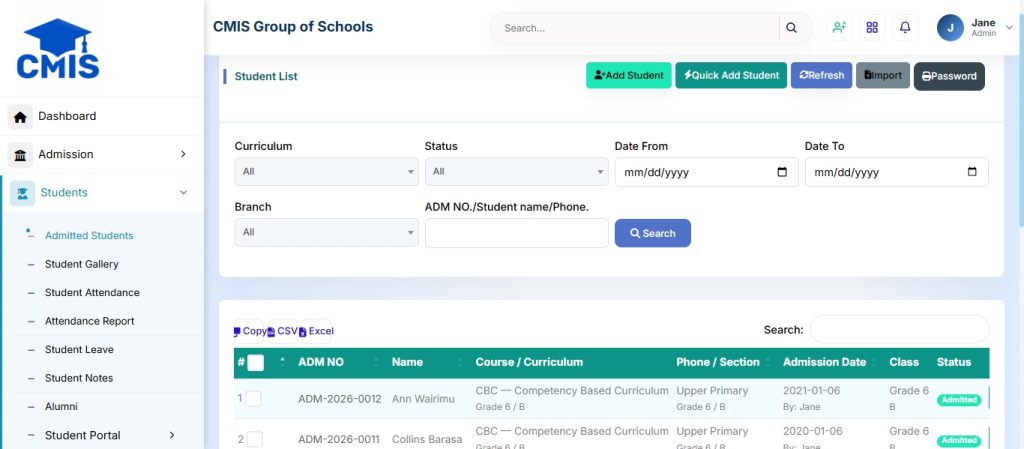Click ADM-2026-0012 cell
1024x449 pixels.
pyautogui.click(x=340, y=399)
